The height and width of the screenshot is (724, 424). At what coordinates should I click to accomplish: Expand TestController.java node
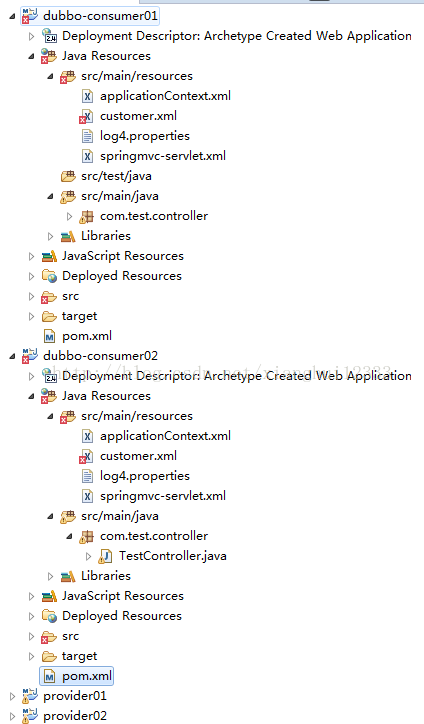coord(88,556)
